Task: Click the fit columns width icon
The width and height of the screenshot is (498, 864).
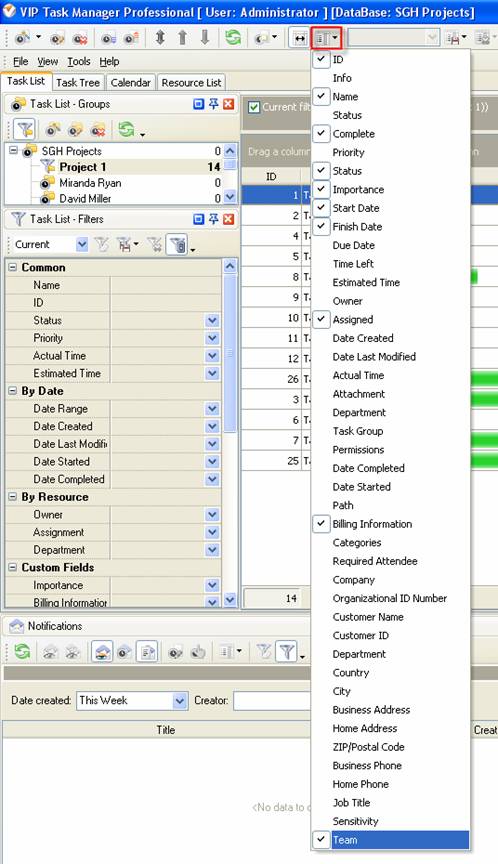Action: click(x=299, y=38)
